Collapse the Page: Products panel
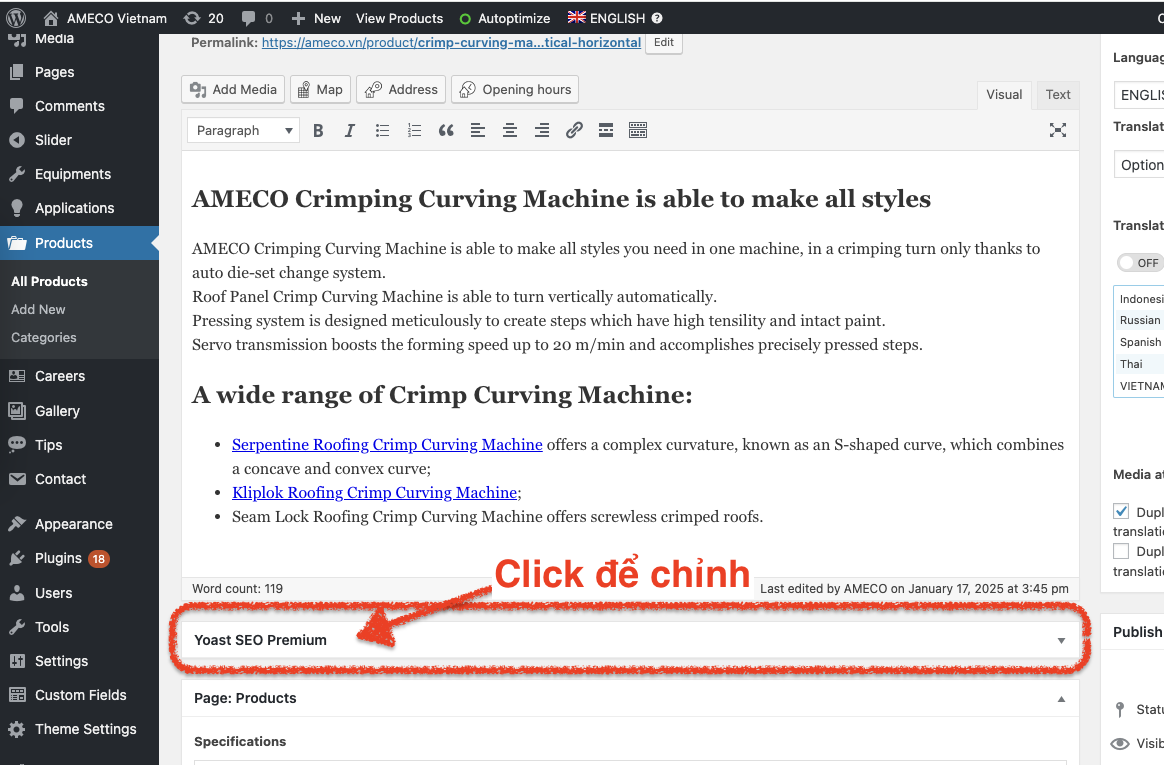The image size is (1164, 765). click(x=1061, y=698)
